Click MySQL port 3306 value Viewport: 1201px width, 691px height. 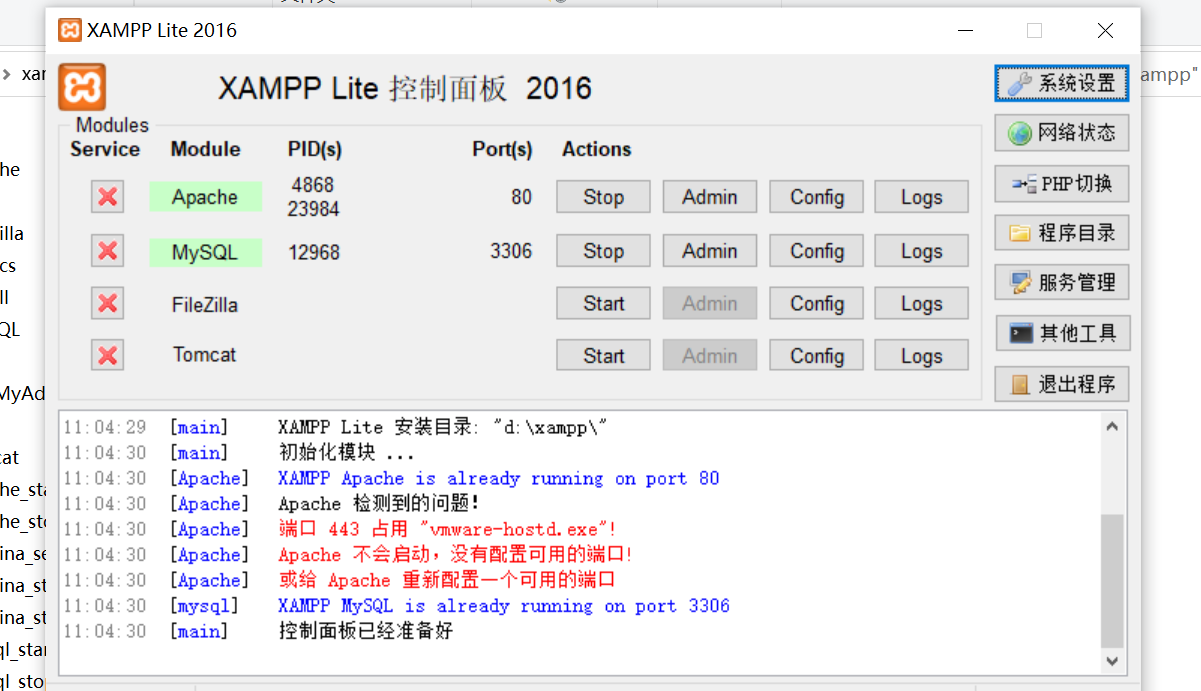pos(511,251)
